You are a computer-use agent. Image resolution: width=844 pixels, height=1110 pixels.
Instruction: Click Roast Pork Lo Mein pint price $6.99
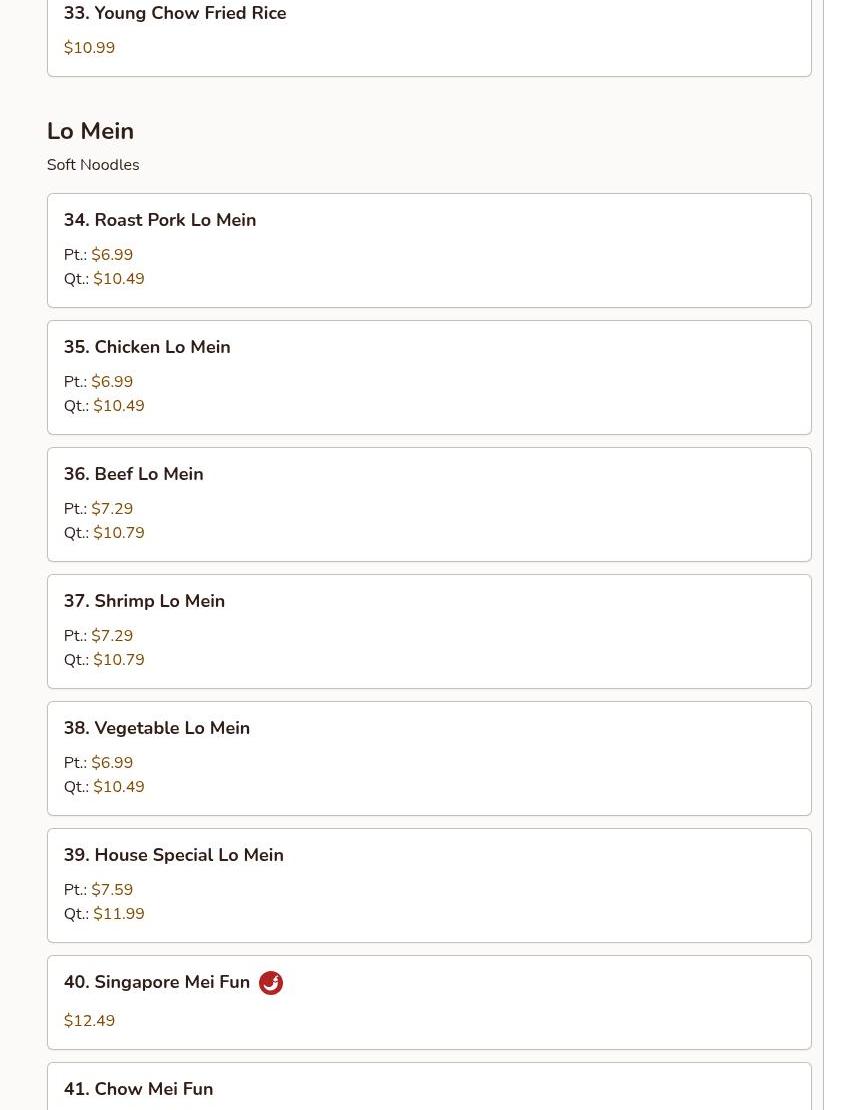point(112,255)
